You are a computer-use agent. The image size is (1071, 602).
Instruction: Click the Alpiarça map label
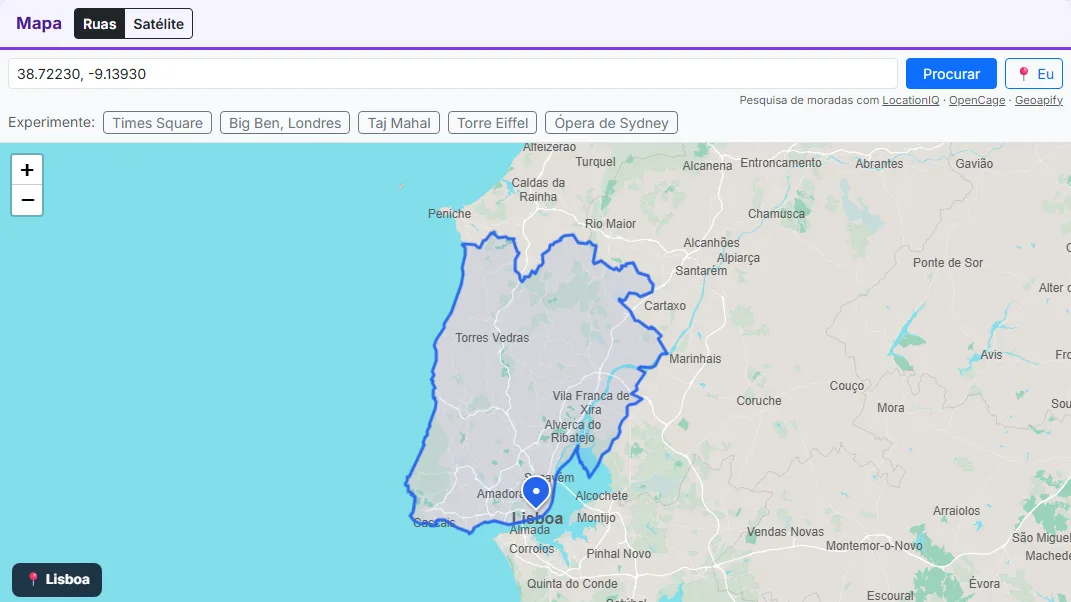[x=738, y=258]
